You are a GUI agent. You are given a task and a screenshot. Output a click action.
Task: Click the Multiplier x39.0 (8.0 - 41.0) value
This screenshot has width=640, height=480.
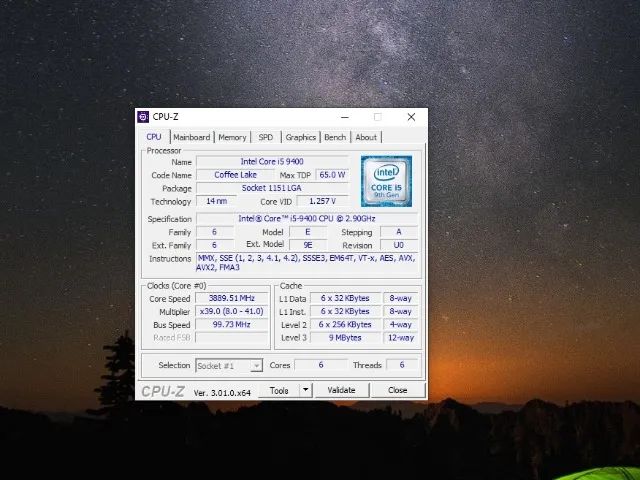click(231, 311)
